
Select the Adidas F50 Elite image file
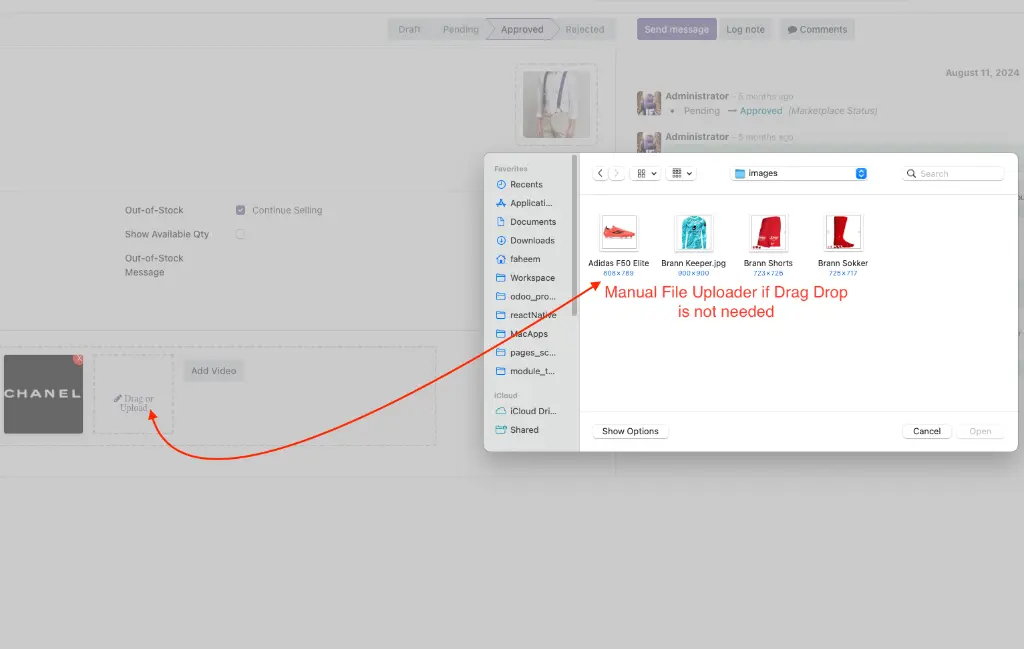[618, 233]
